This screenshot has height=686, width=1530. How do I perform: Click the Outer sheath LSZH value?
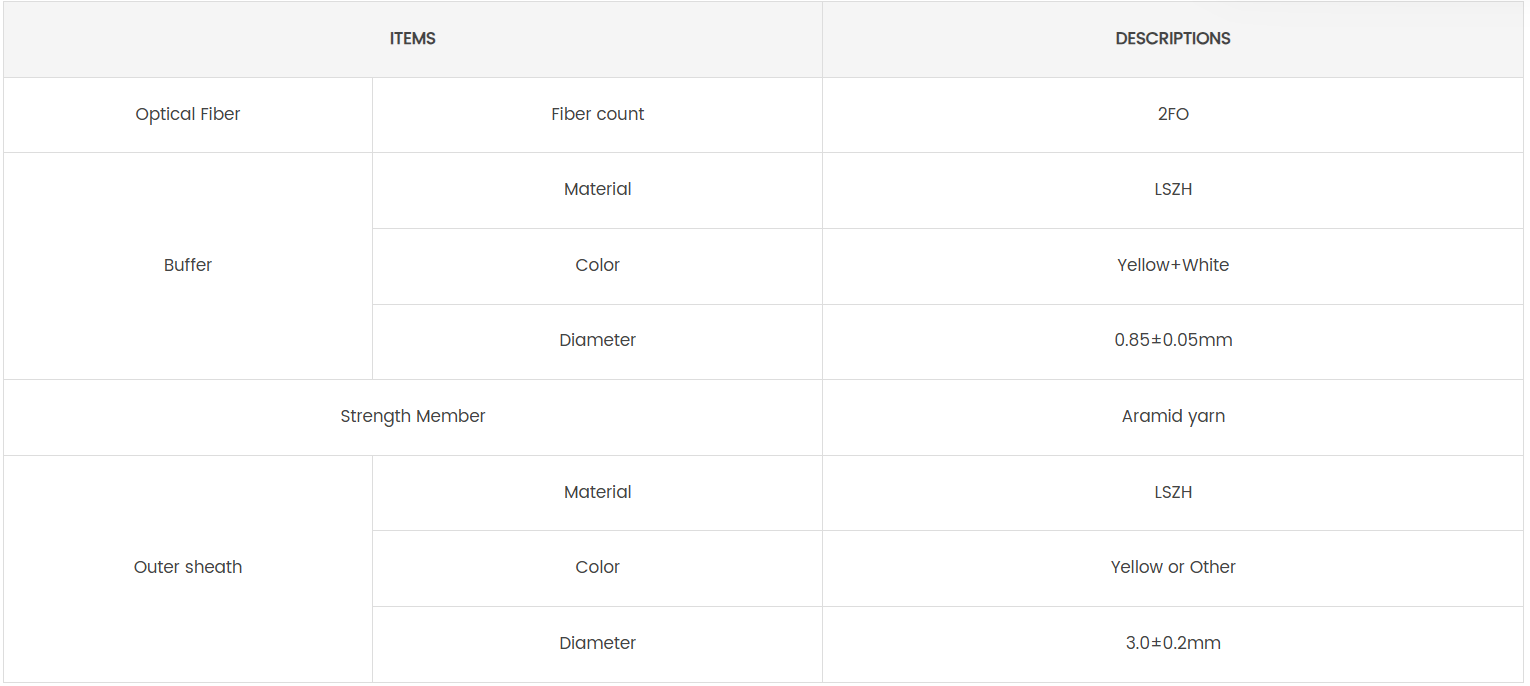[x=1172, y=492]
